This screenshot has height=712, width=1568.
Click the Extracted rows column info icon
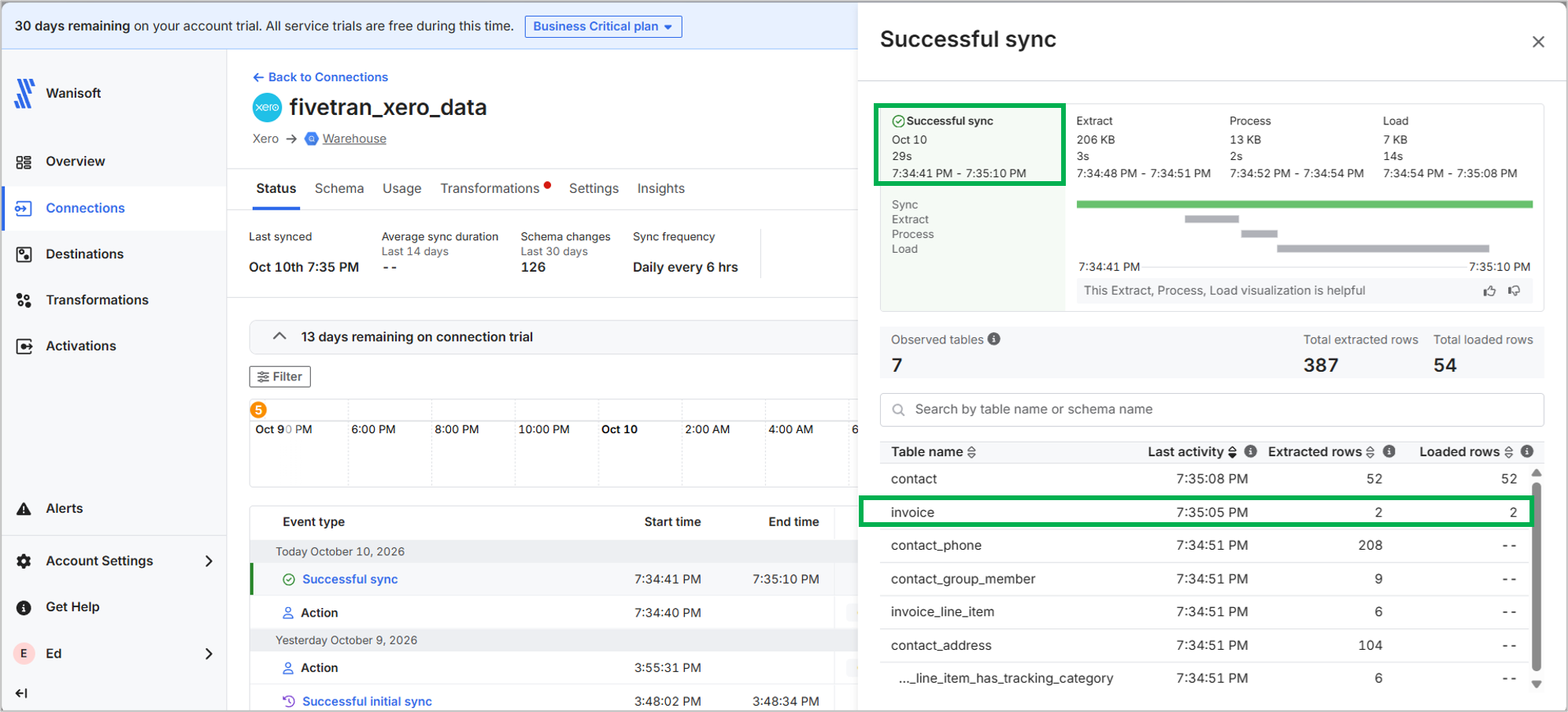coord(1389,451)
